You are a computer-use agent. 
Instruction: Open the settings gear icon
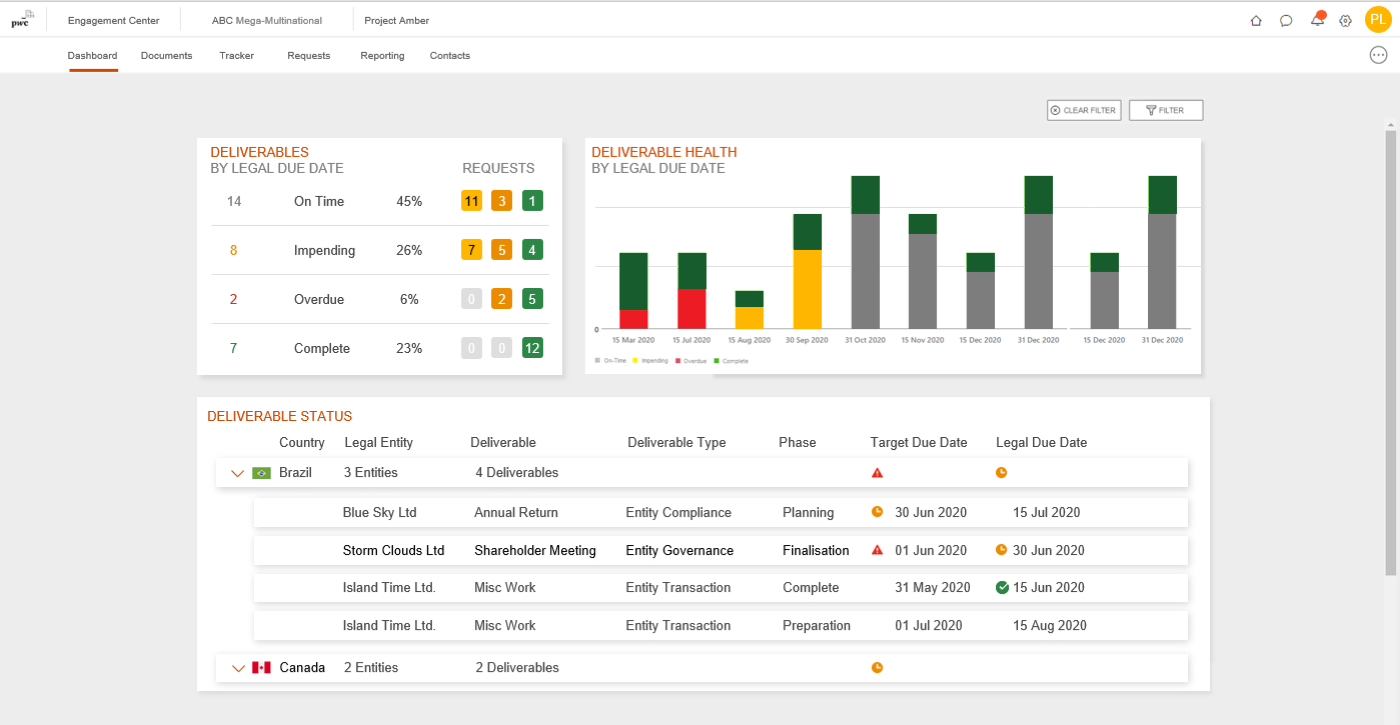point(1345,20)
